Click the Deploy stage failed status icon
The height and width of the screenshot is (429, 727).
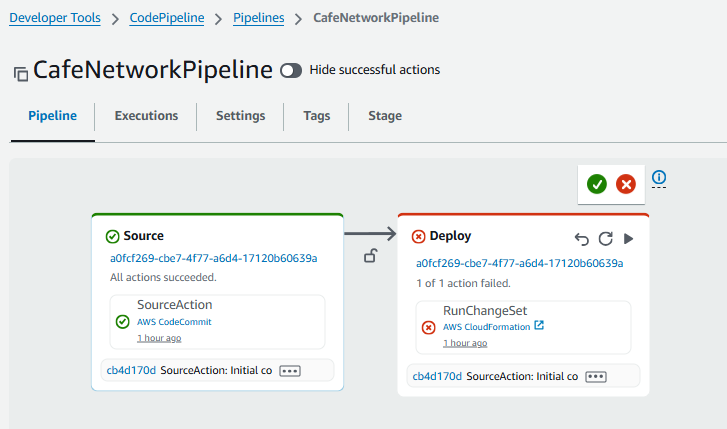pyautogui.click(x=418, y=237)
